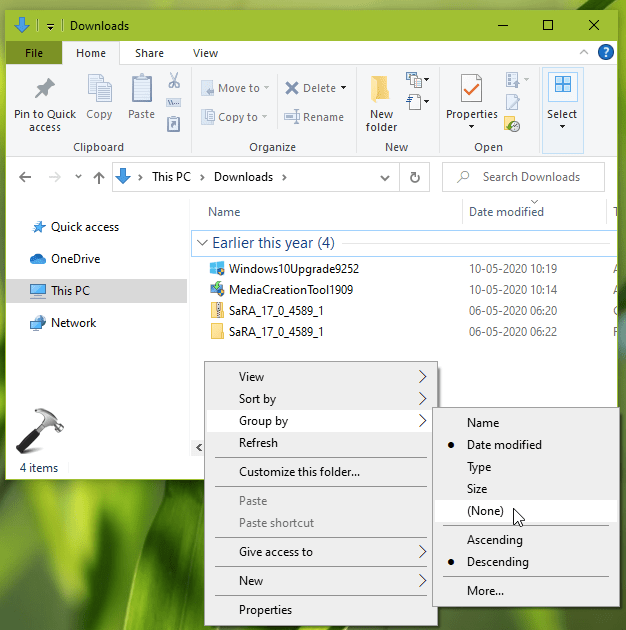Choose group by Size option

pyautogui.click(x=526, y=489)
